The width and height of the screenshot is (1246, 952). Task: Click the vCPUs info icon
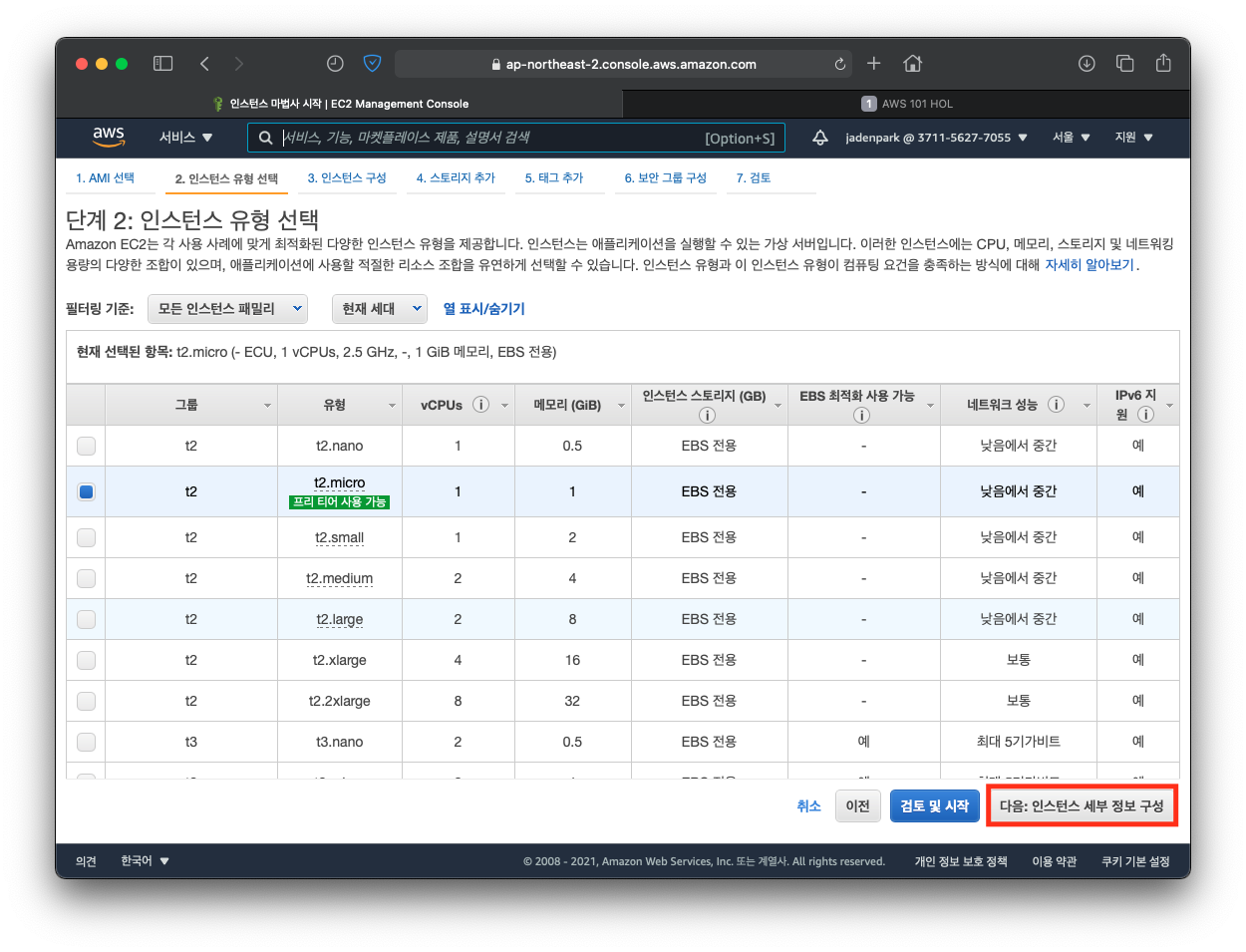480,405
